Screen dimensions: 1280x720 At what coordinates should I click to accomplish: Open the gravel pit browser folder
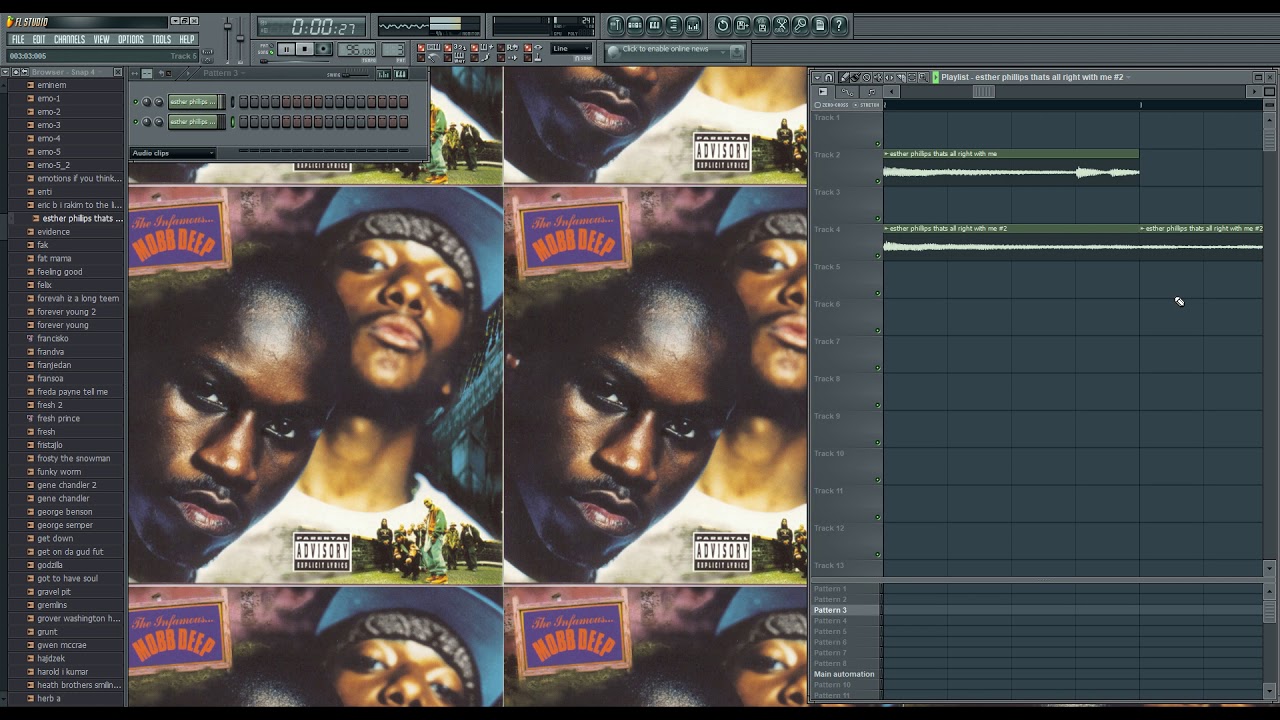point(54,591)
